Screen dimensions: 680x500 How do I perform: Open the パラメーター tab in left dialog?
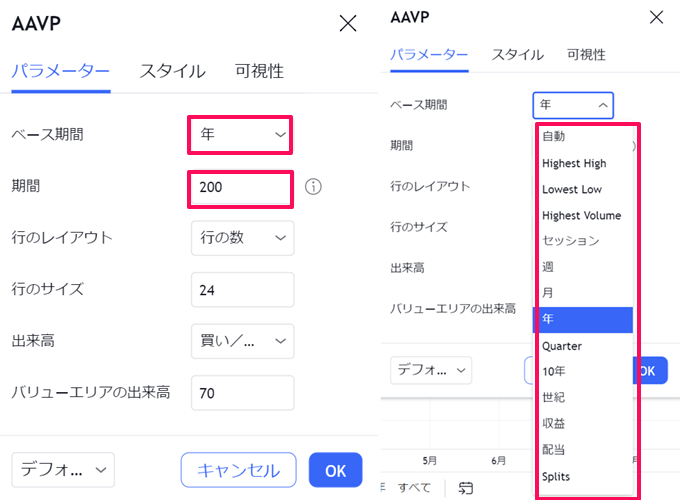(61, 71)
